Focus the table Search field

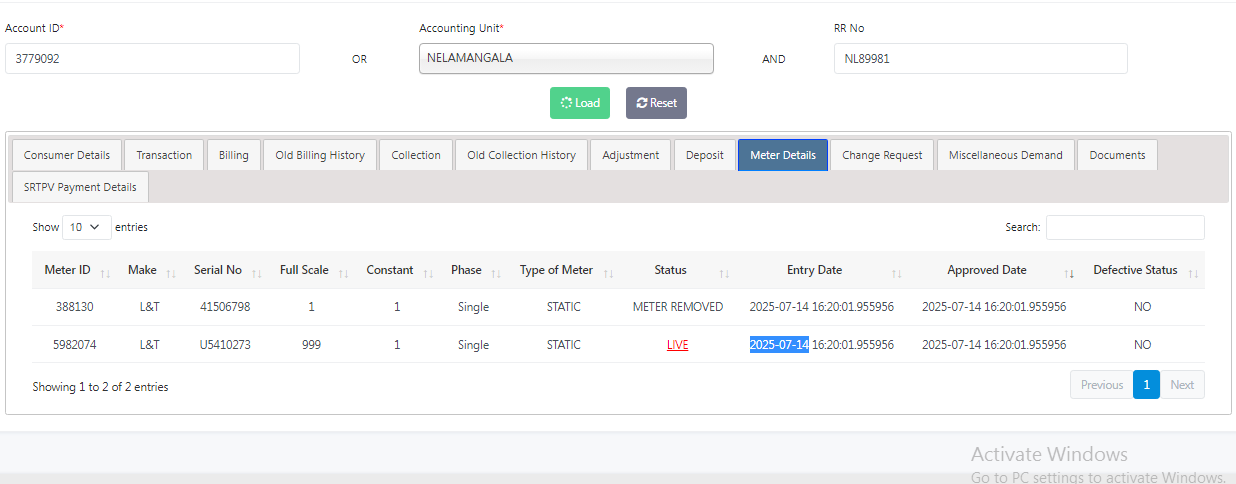[x=1125, y=227]
